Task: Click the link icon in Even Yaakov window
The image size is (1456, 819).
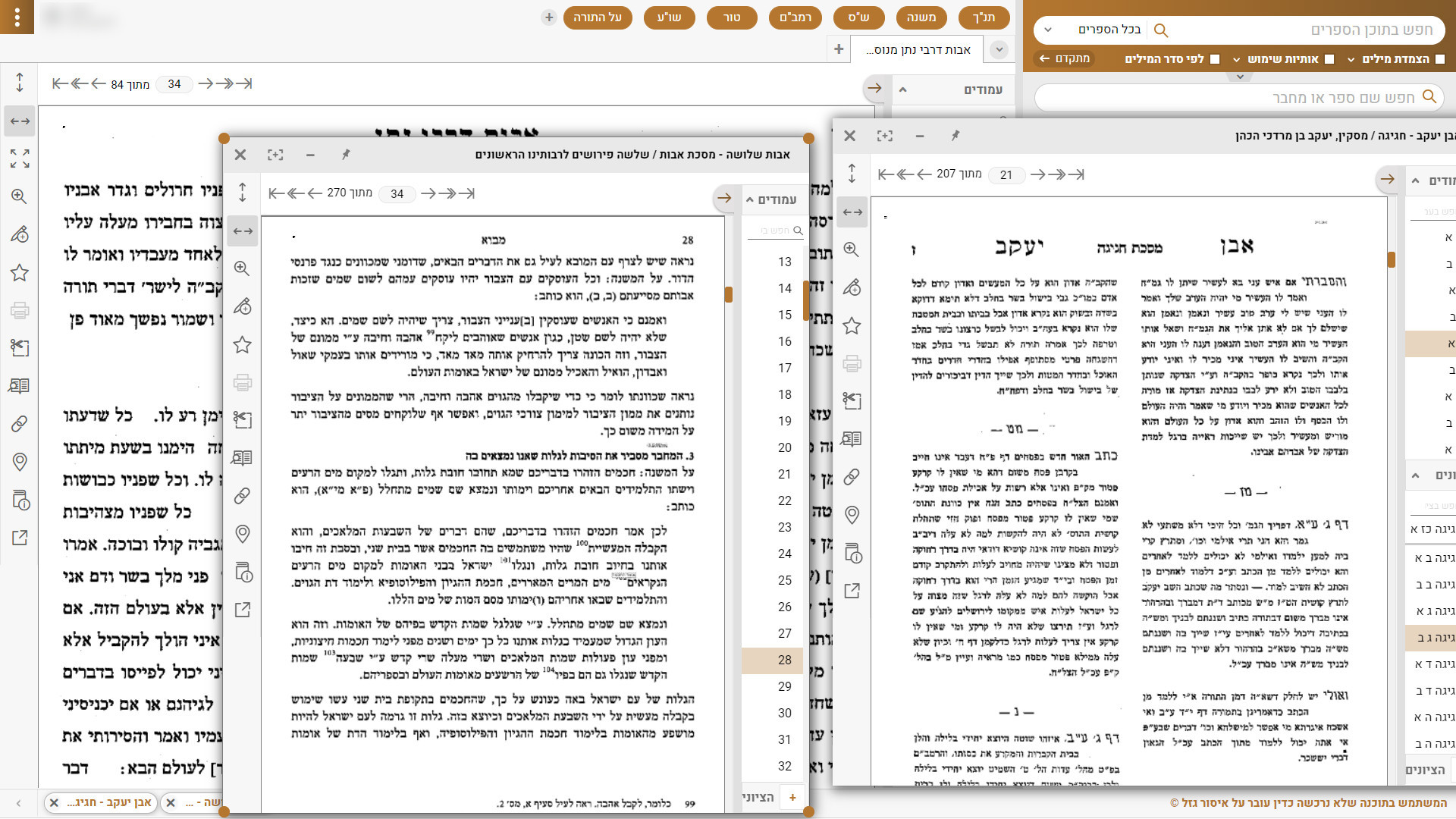Action: point(852,477)
